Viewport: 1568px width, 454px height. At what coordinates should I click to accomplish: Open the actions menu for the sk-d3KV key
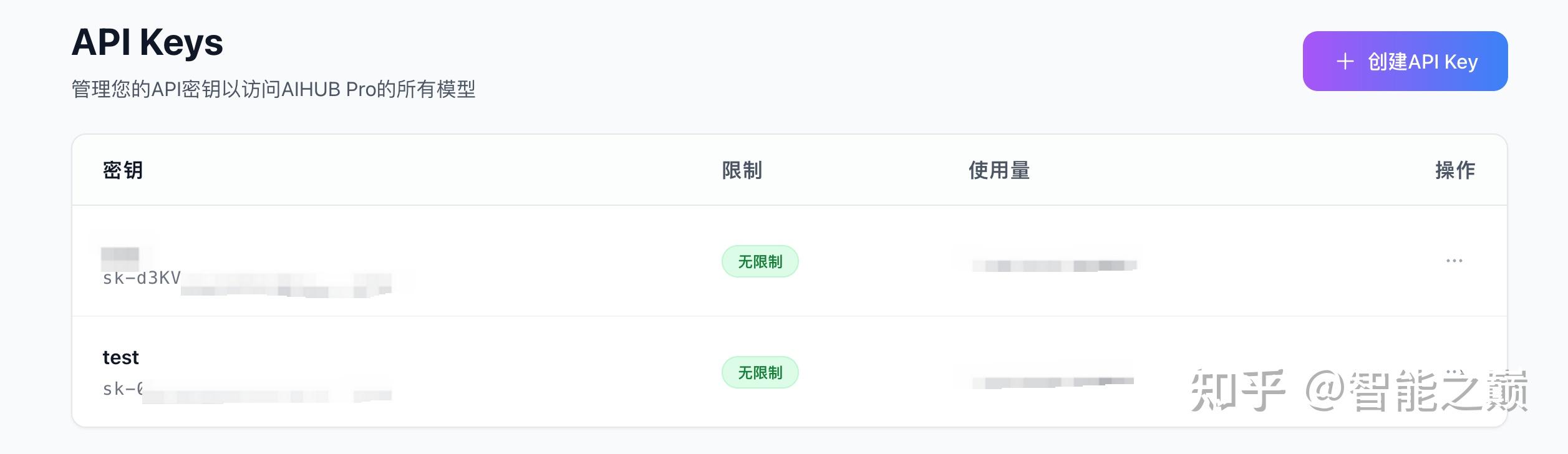pos(1456,259)
